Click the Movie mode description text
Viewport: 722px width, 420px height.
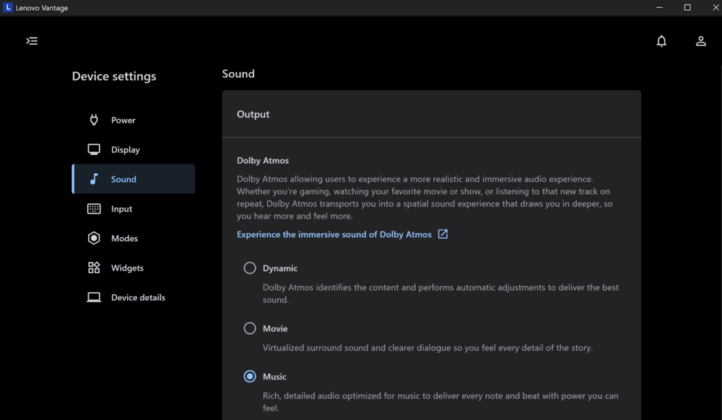pos(427,348)
